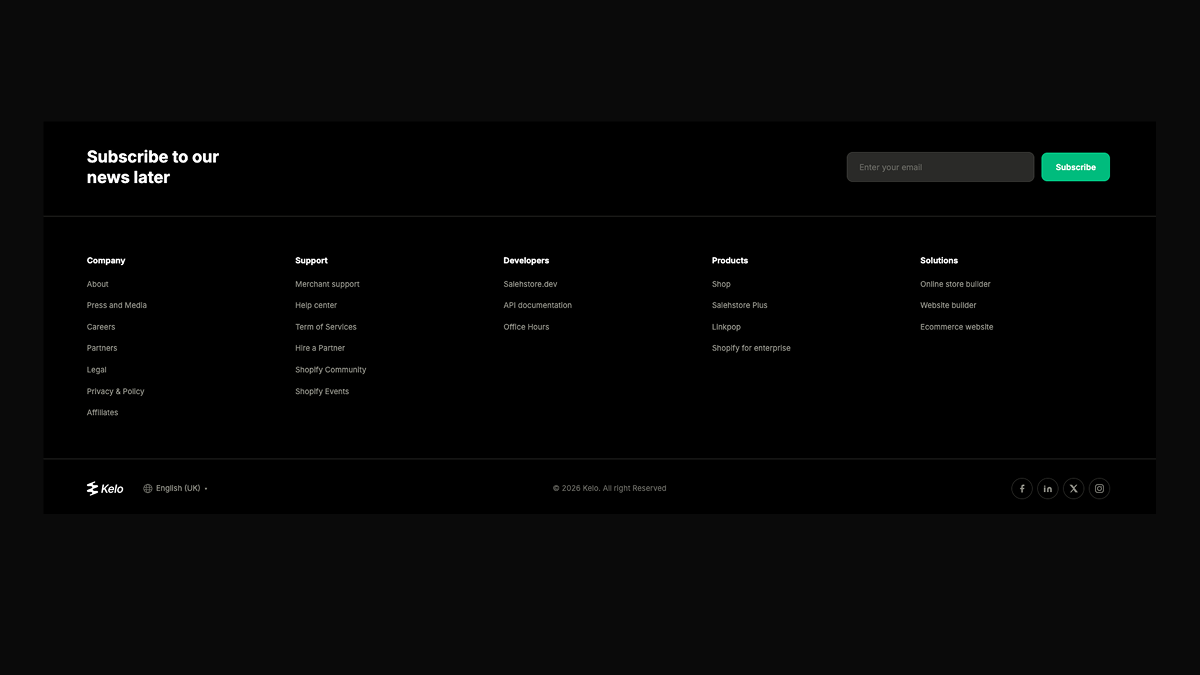Click the Linkpop link under Products
The width and height of the screenshot is (1200, 675).
(x=726, y=326)
